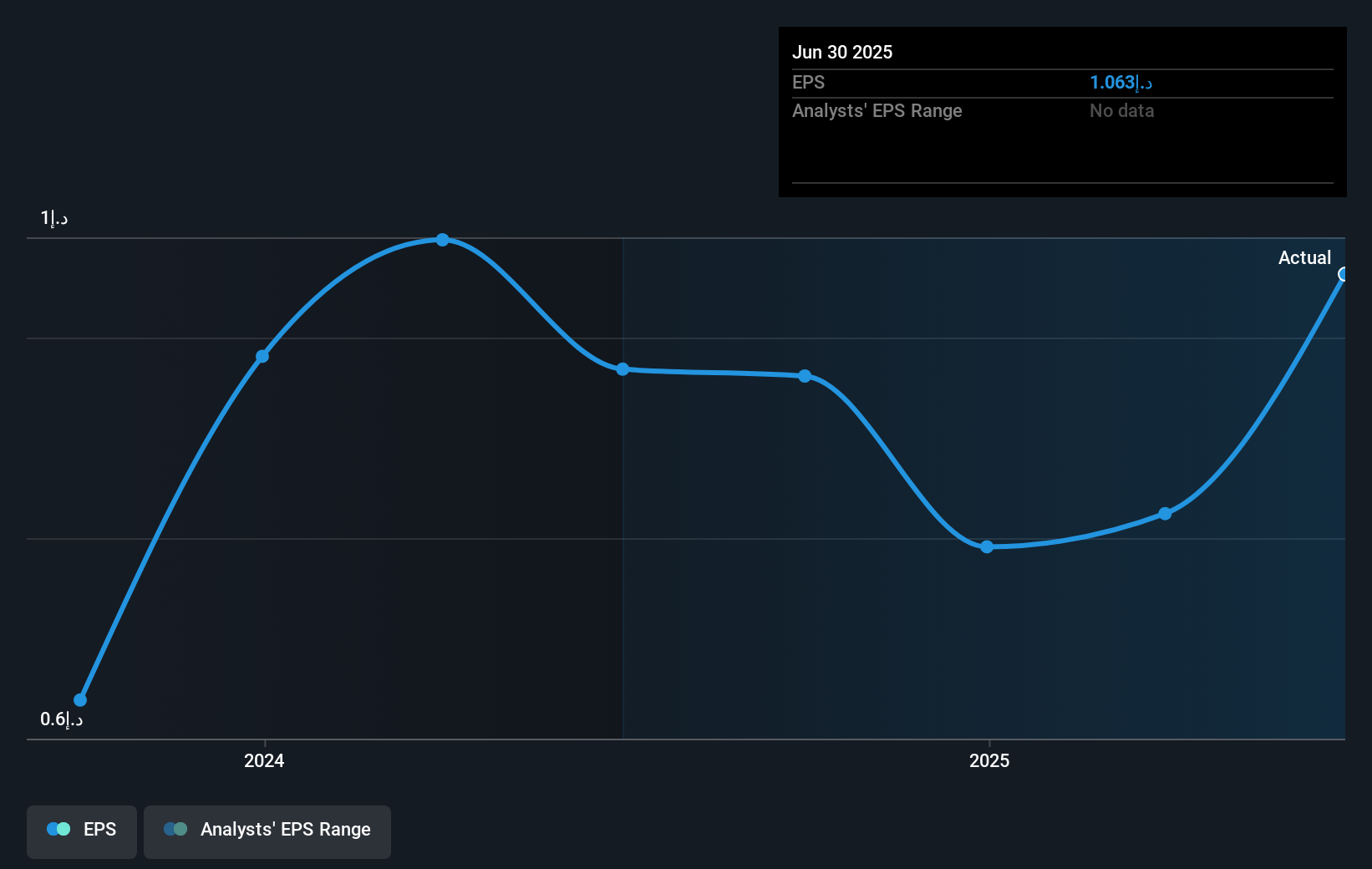
Task: Click the EPS value 1.063د.إ link
Action: pyautogui.click(x=1119, y=82)
